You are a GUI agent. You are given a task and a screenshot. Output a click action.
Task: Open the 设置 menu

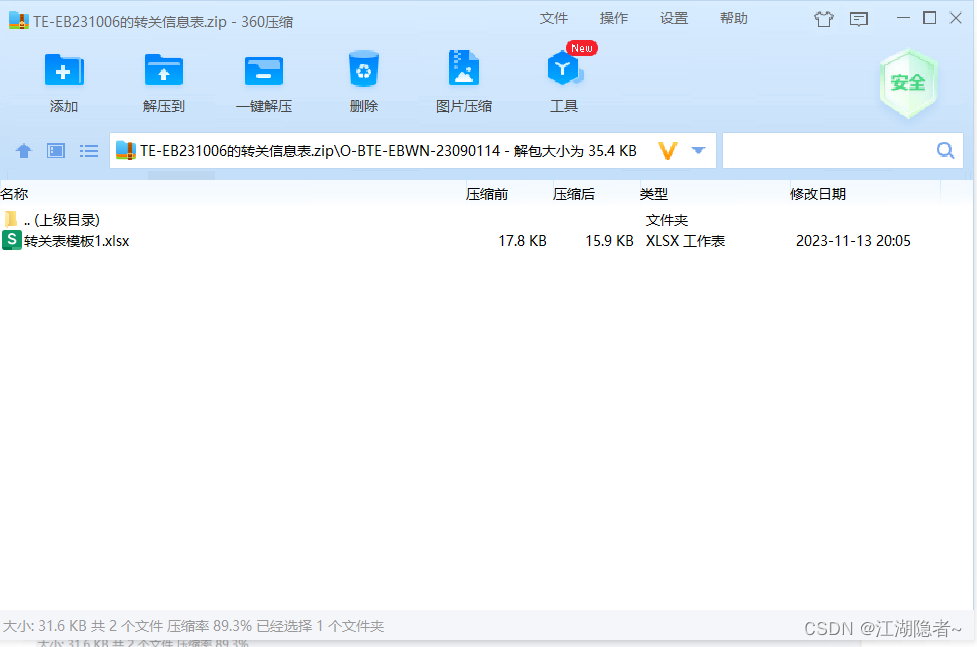click(674, 19)
